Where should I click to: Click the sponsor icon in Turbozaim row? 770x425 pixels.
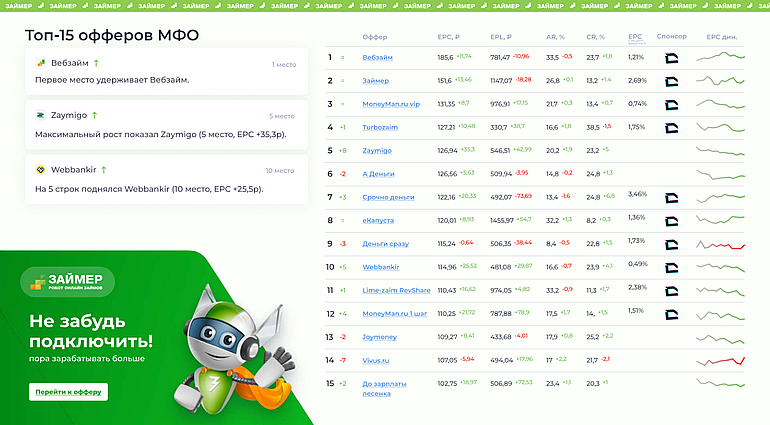[x=671, y=128]
